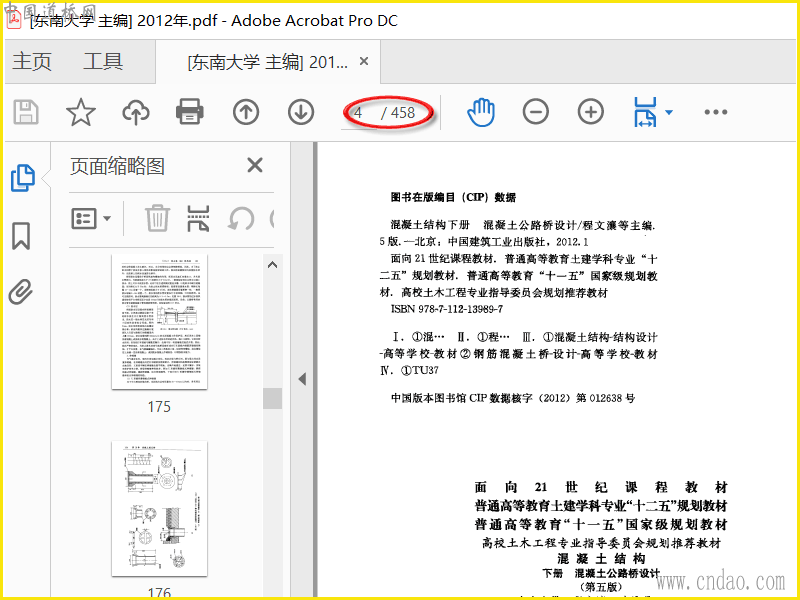The height and width of the screenshot is (600, 800).
Task: Select page 176 thumbnail
Action: click(160, 509)
